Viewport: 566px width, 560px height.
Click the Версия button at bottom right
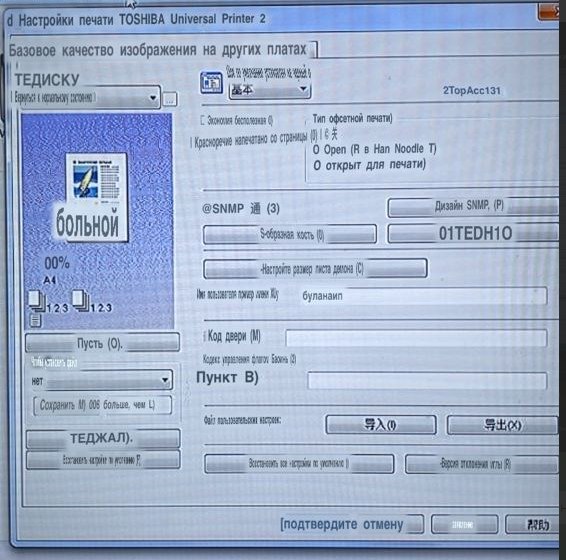click(482, 464)
